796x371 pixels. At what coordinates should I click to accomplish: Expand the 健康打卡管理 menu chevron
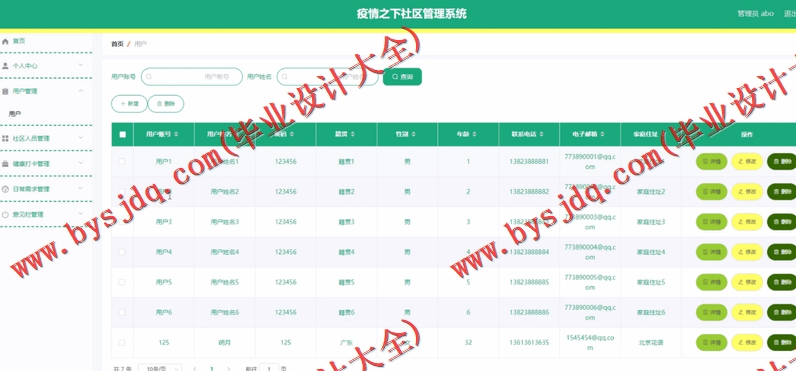coord(81,163)
